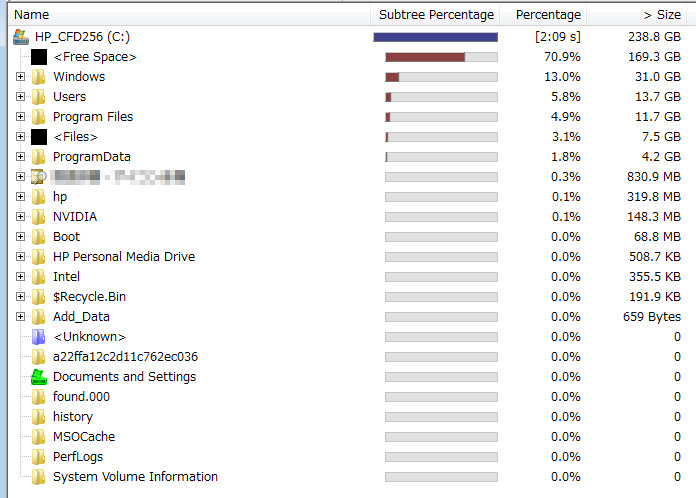This screenshot has width=696, height=498.
Task: Select the ProgramData tree item
Action: pos(91,157)
